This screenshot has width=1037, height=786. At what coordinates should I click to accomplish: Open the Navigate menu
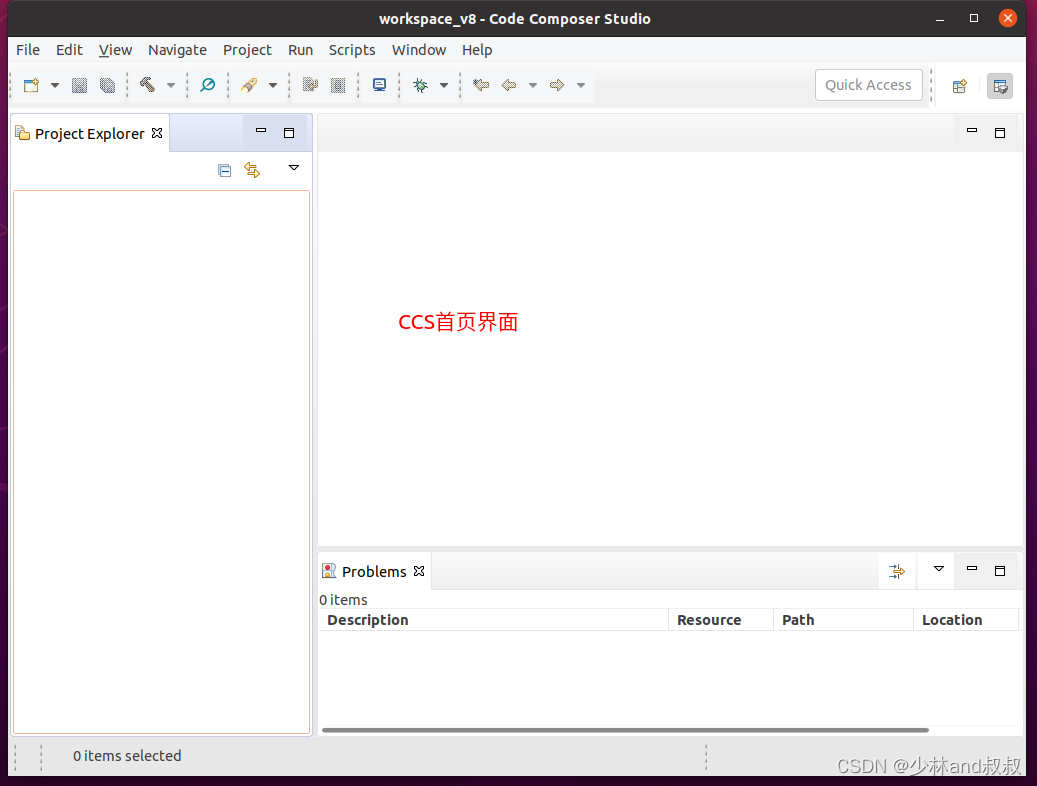click(177, 50)
